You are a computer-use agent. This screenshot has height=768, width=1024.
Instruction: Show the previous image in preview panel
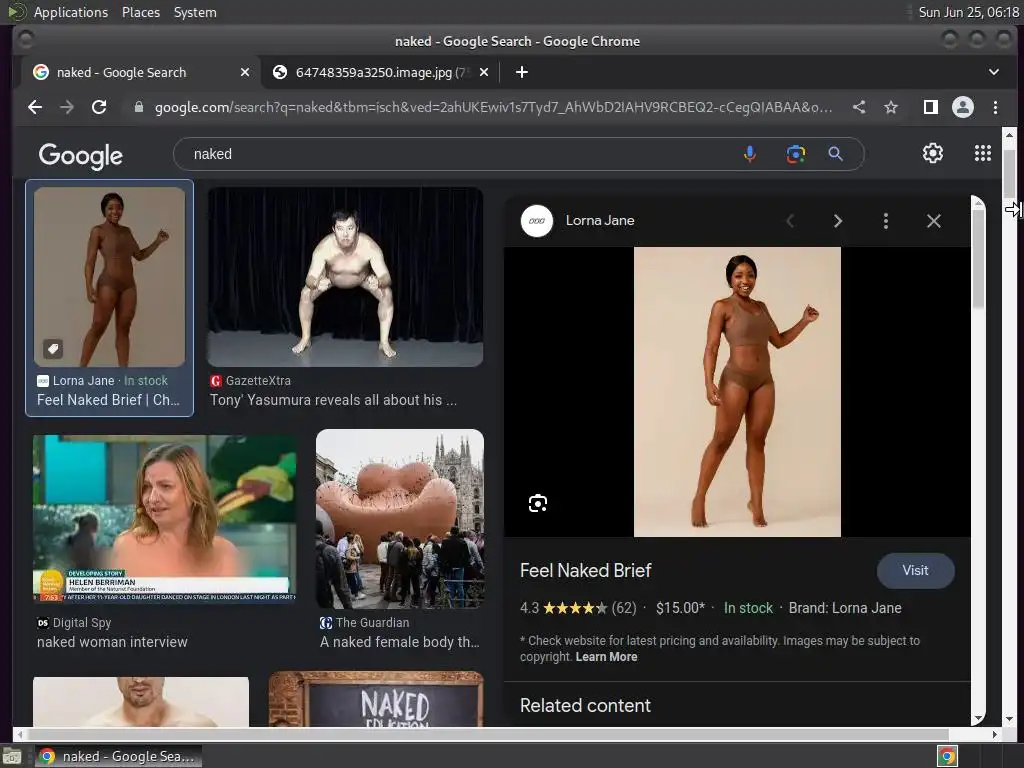tap(790, 221)
